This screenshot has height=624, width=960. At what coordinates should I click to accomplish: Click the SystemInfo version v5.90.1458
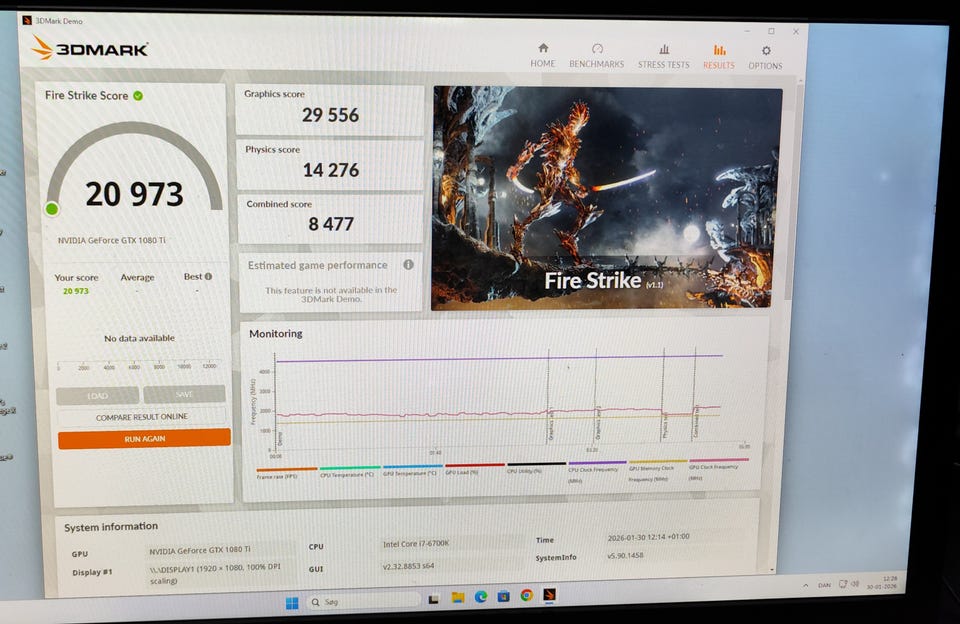(x=625, y=555)
